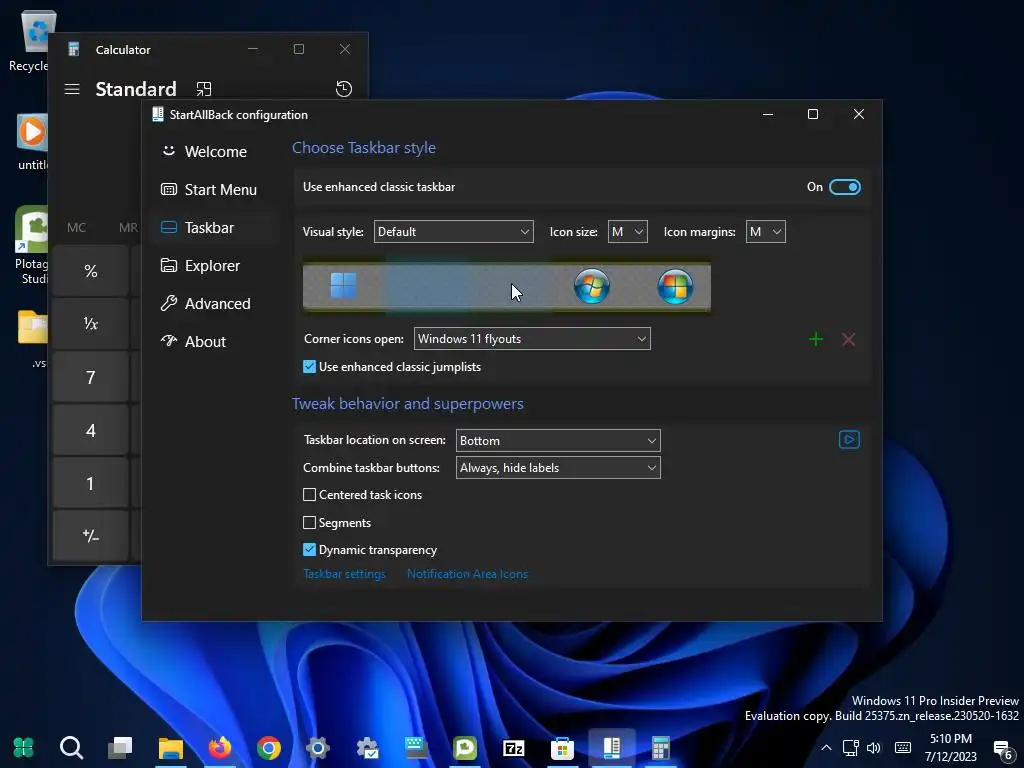
Task: Toggle Use enhanced classic taskbar switch
Action: 844,187
